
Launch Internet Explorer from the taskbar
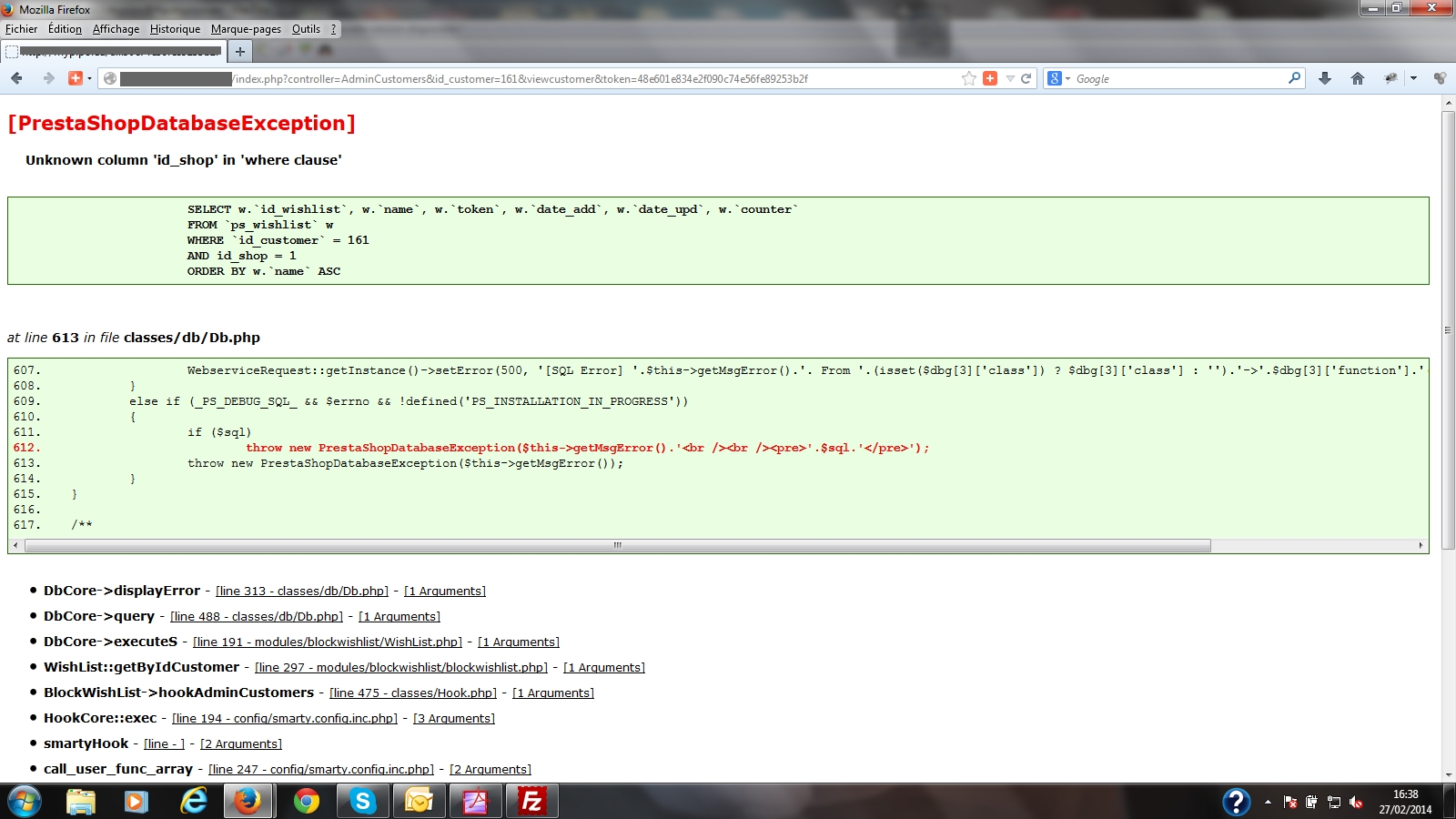(193, 802)
